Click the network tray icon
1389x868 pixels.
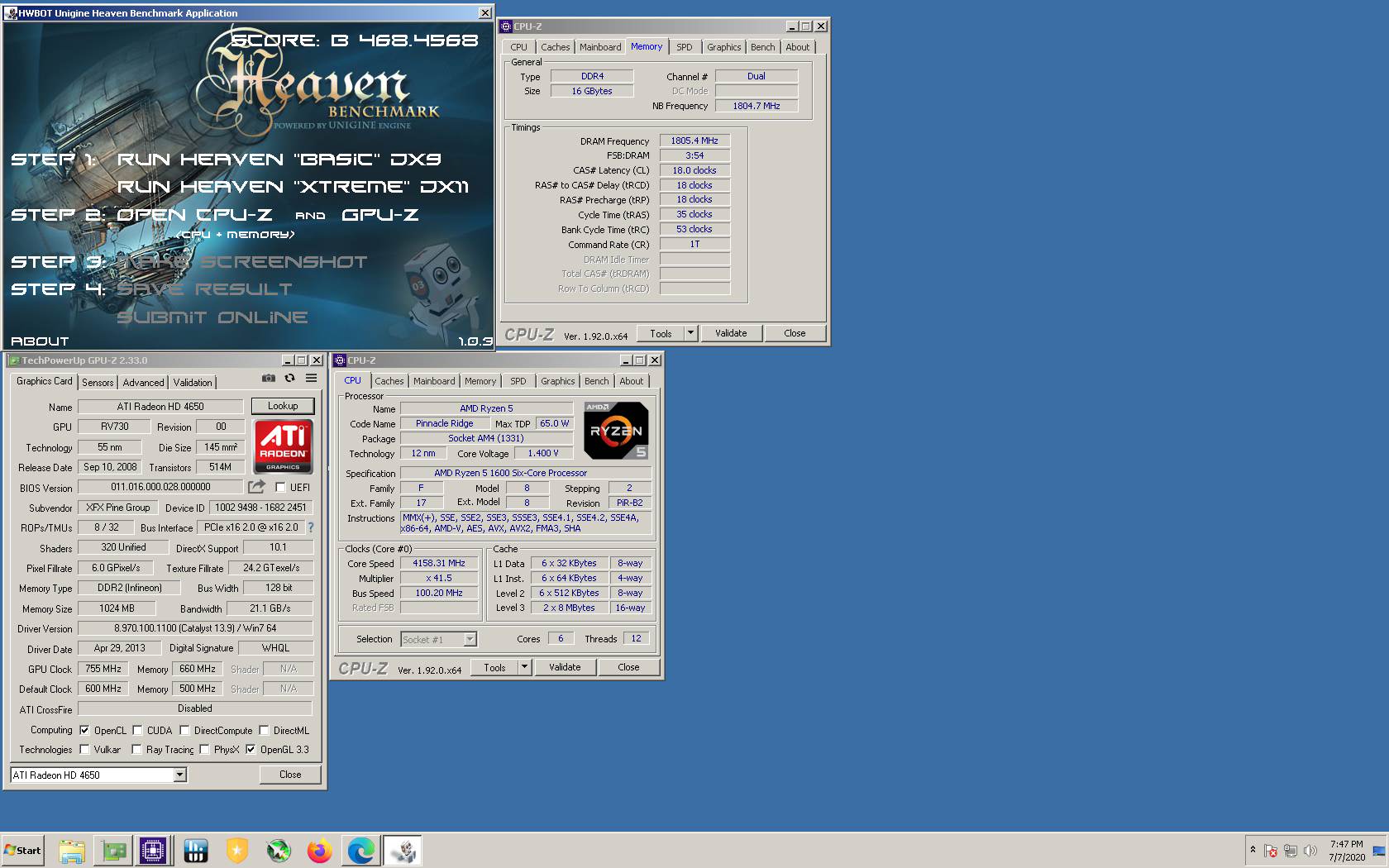[x=1290, y=851]
